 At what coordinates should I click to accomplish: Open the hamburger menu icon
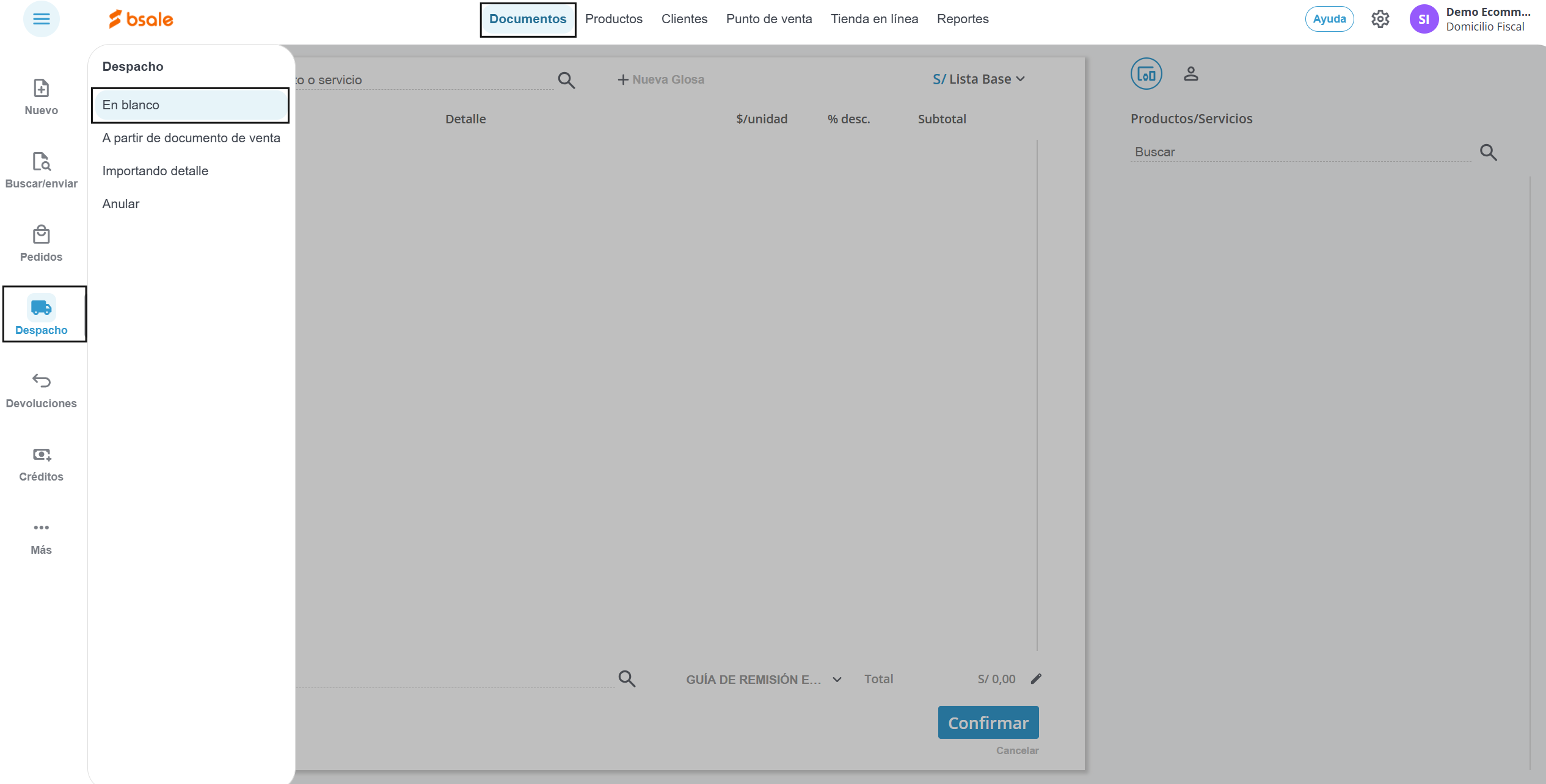click(x=41, y=19)
